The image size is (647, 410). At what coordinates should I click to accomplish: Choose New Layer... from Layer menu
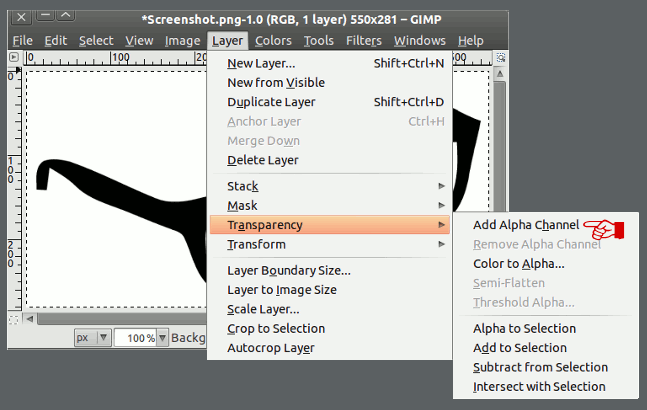tap(329, 64)
